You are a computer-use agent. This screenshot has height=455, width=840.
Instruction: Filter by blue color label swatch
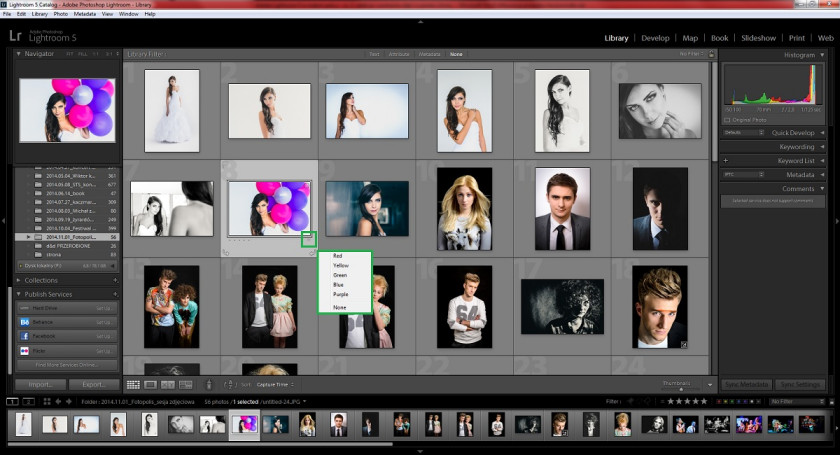point(740,401)
